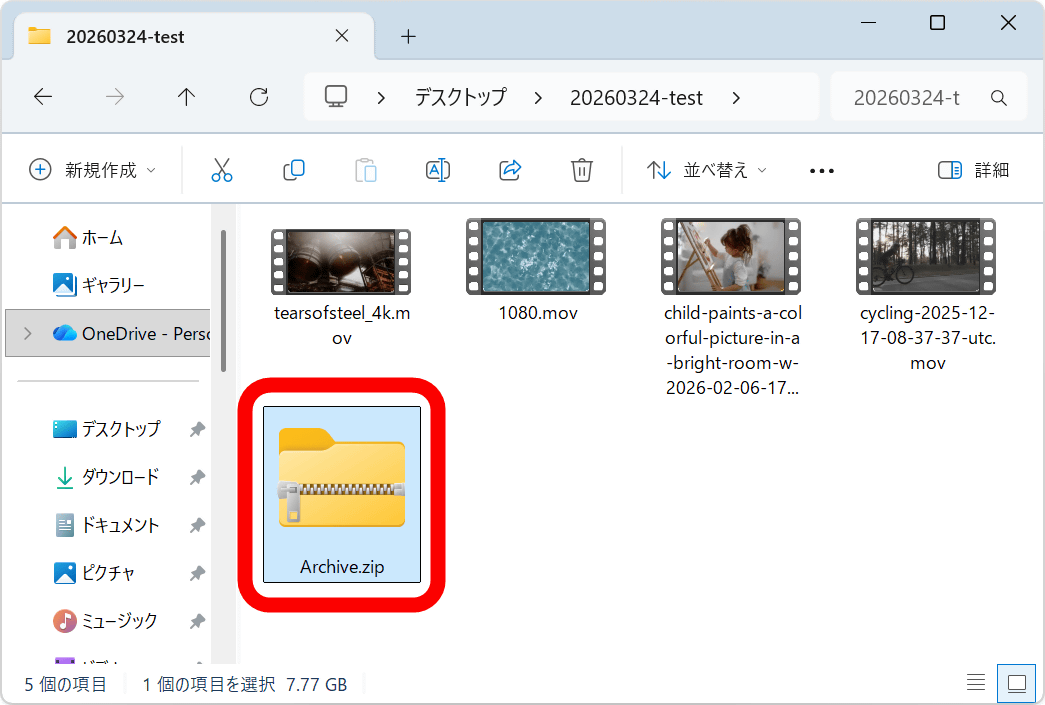Image resolution: width=1045 pixels, height=705 pixels.
Task: Toggle pin next to ドキュメント
Action: pos(197,525)
